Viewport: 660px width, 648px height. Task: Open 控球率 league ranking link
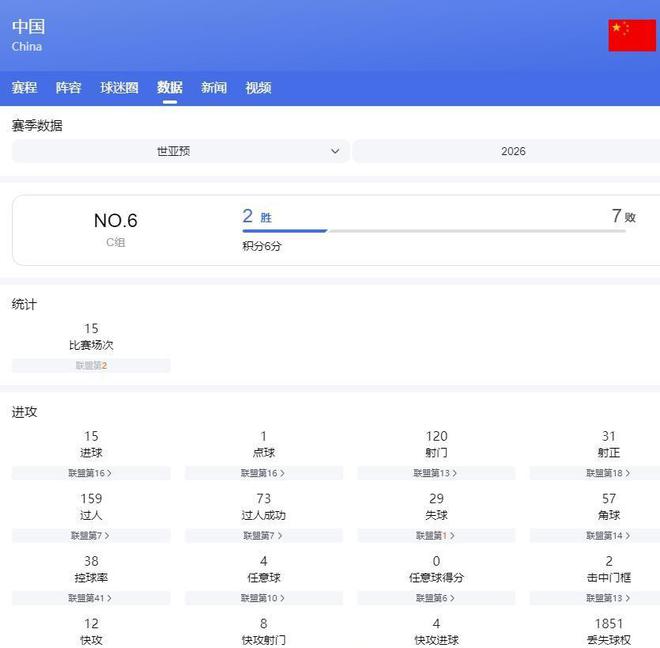[90, 598]
